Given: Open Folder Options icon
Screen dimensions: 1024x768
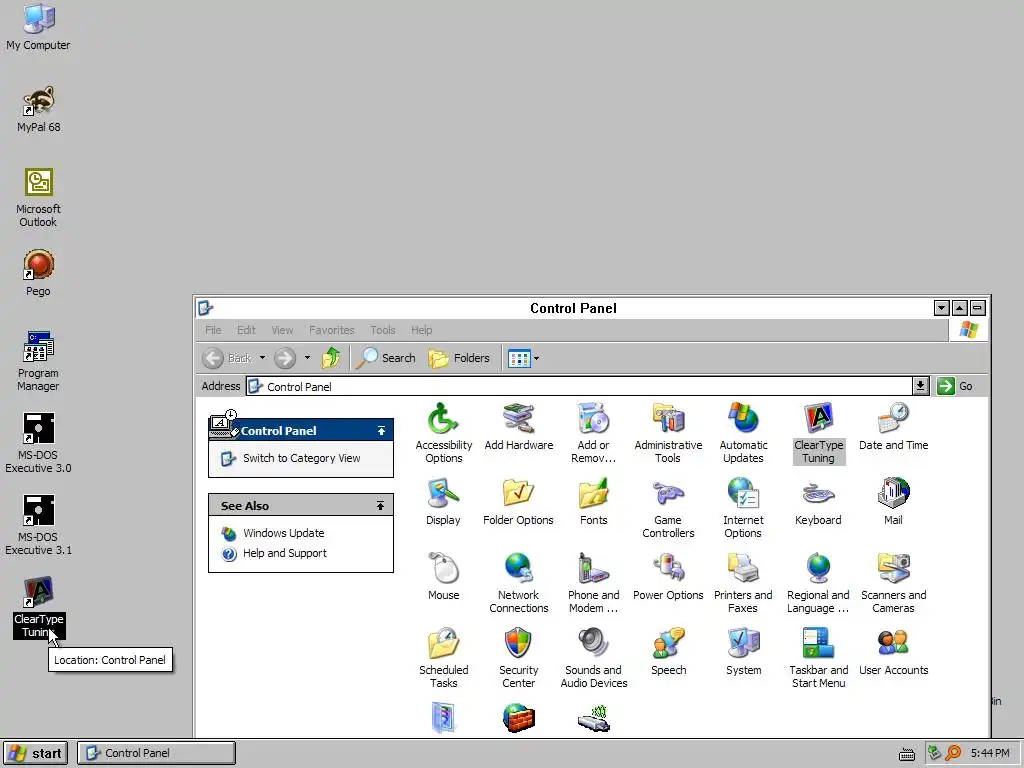Looking at the screenshot, I should pos(519,502).
